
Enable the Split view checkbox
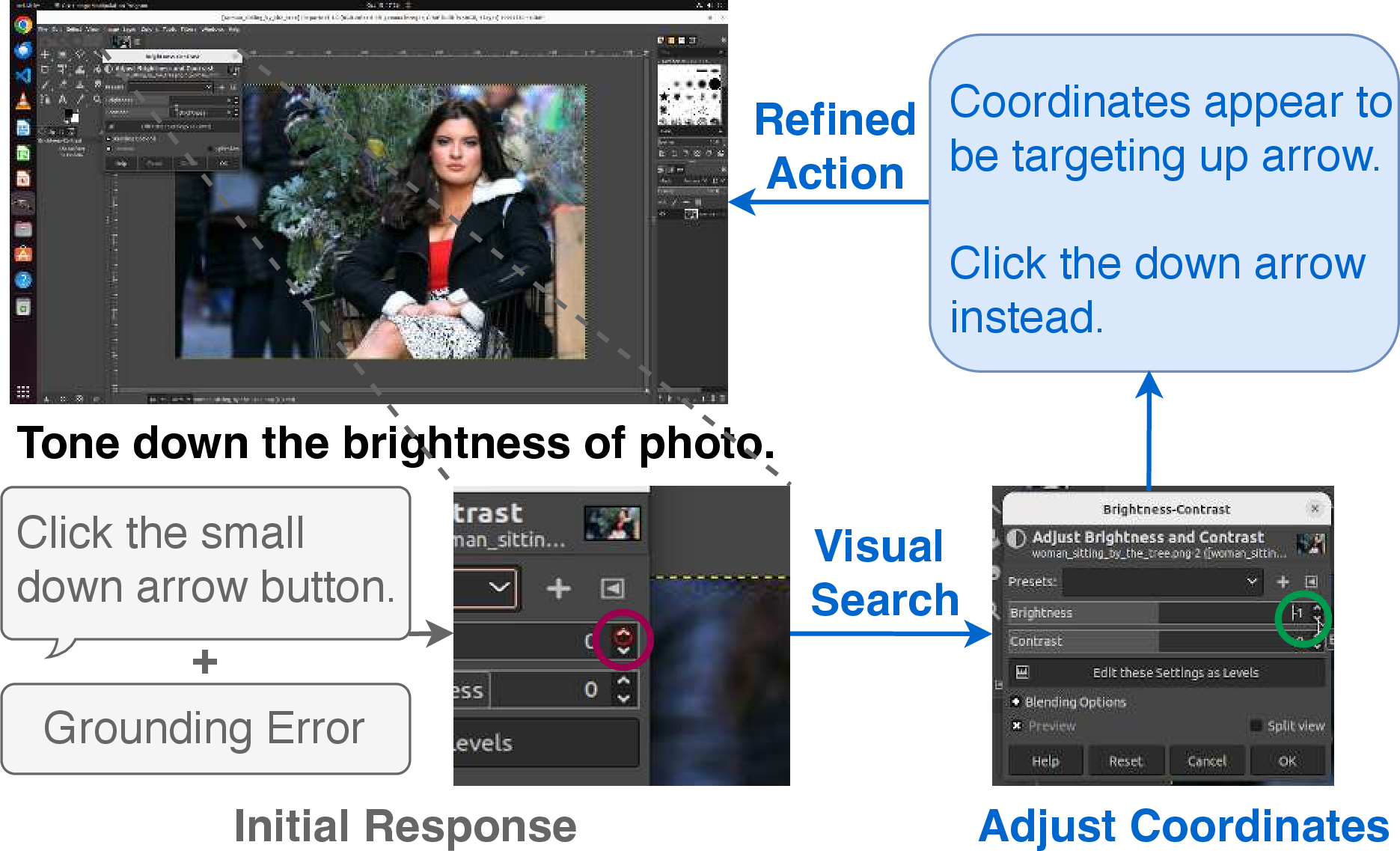(1256, 725)
